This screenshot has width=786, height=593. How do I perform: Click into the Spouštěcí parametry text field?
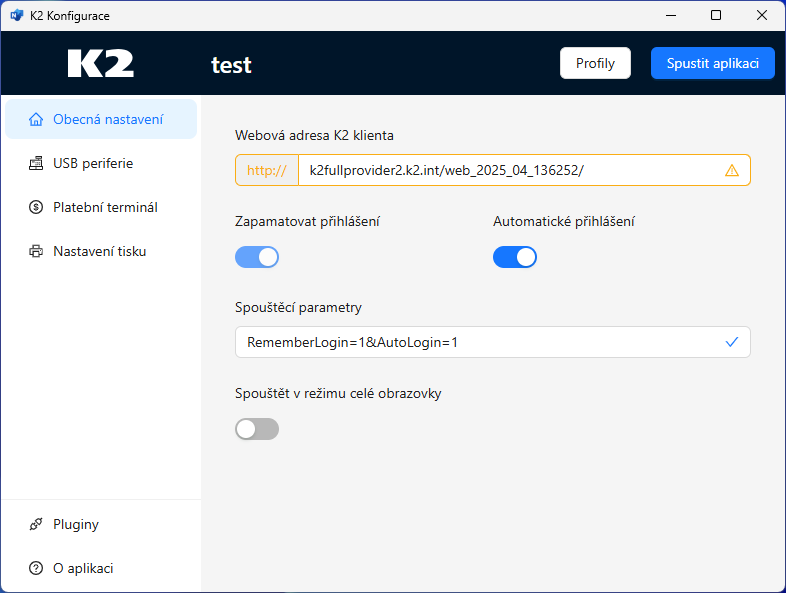pos(480,342)
